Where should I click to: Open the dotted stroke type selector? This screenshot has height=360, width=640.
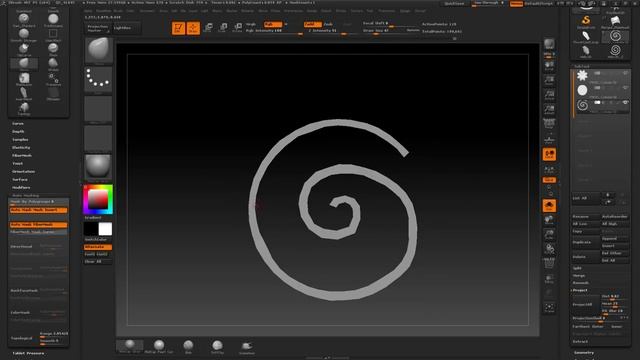point(98,79)
